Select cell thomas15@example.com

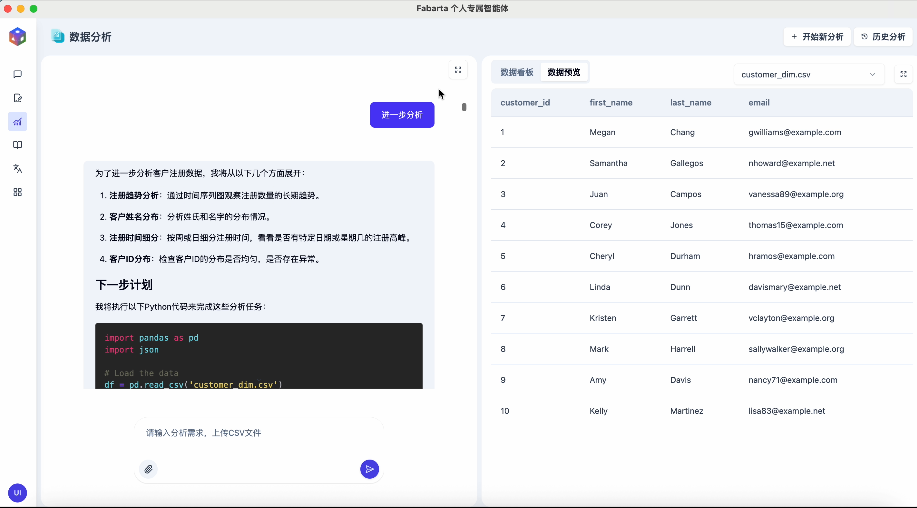coord(795,225)
